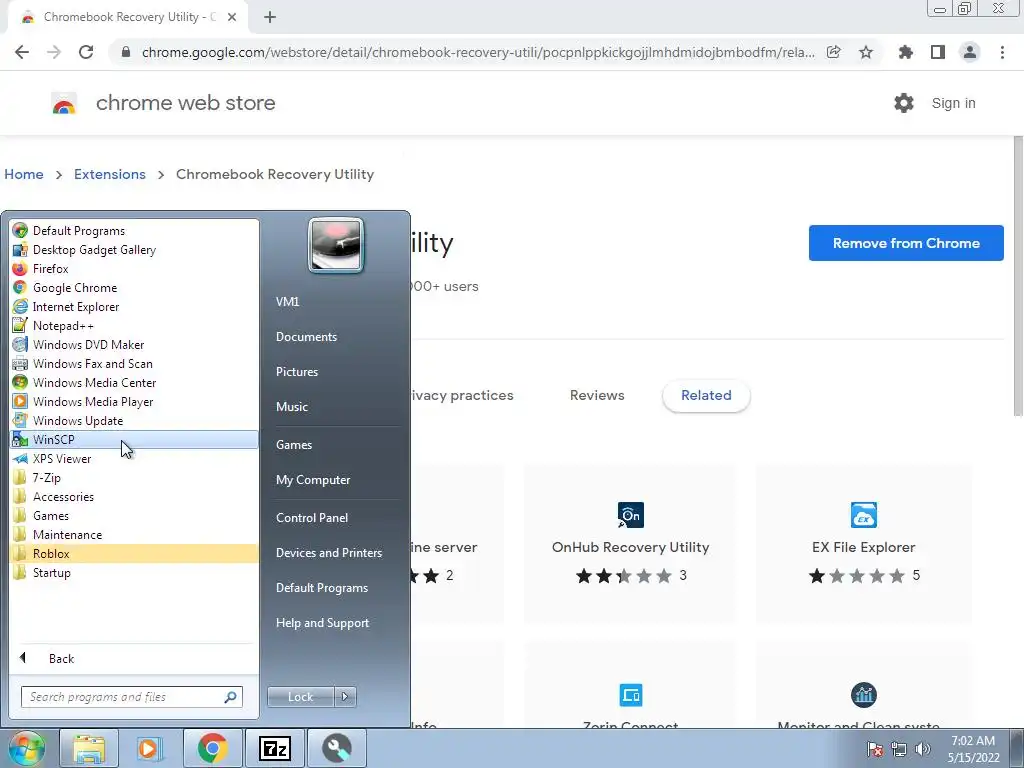Image resolution: width=1024 pixels, height=768 pixels.
Task: Go to the Home breadcrumb link
Action: tap(24, 174)
